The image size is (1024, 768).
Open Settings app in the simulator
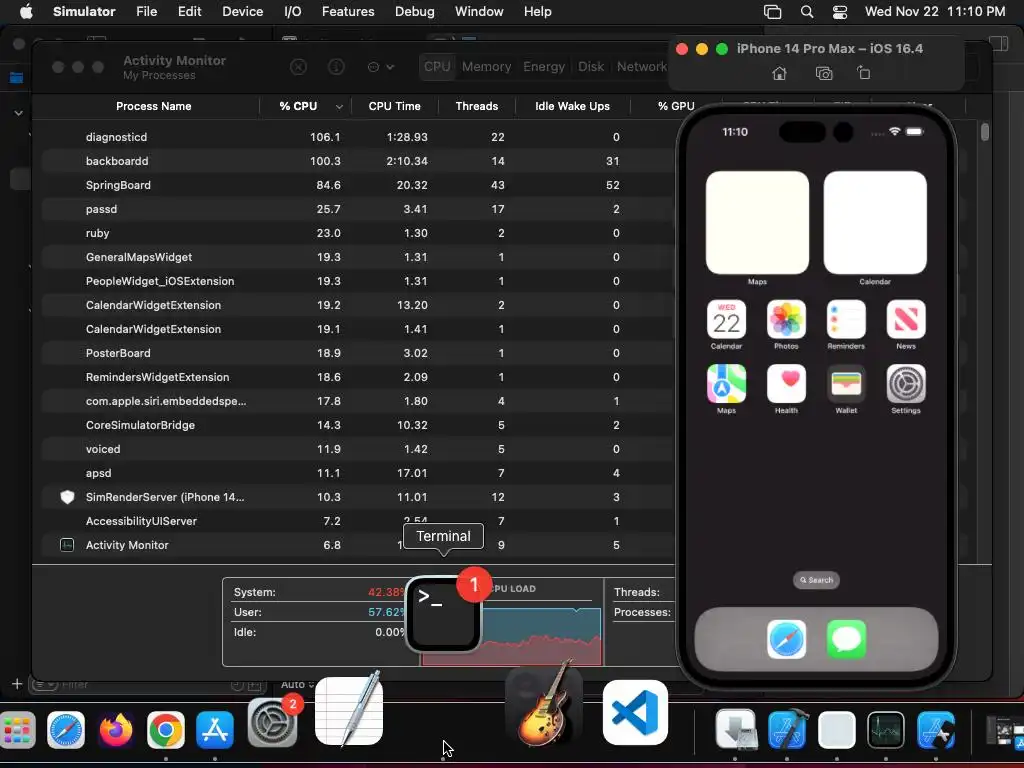(906, 384)
